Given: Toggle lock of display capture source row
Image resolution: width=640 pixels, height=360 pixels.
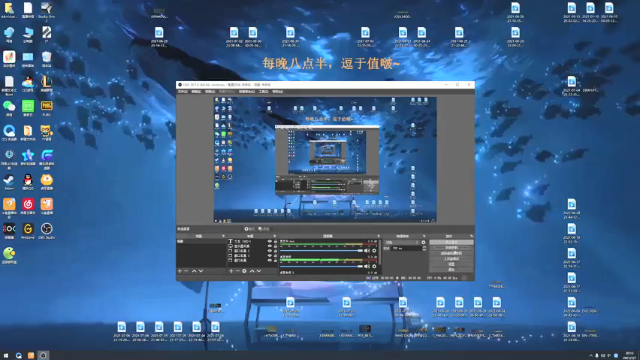Looking at the screenshot, I should [275, 246].
